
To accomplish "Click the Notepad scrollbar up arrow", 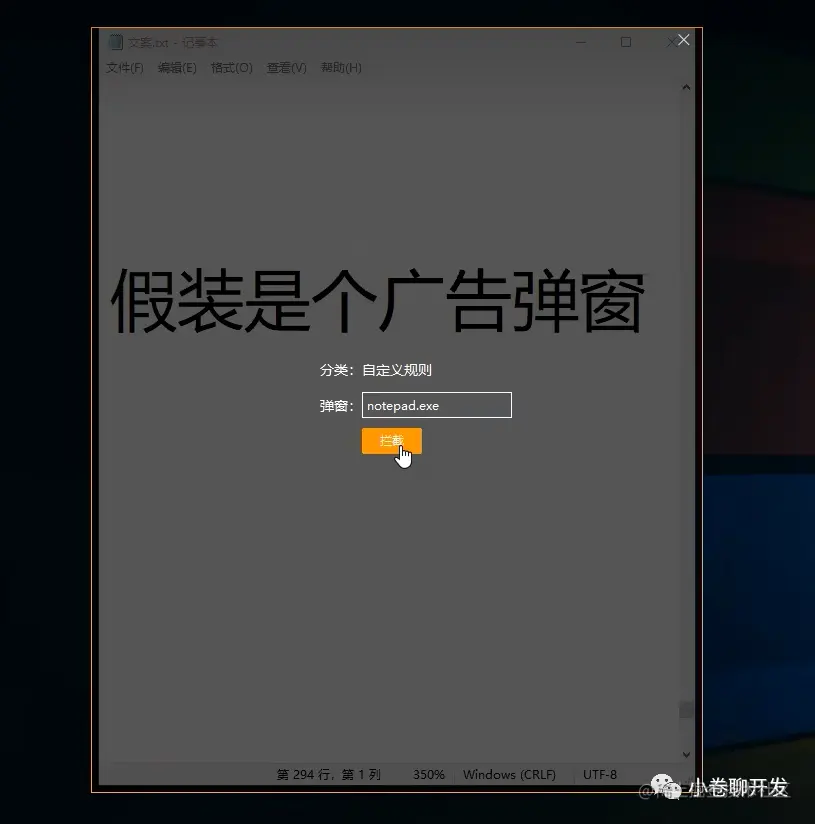I will [686, 87].
